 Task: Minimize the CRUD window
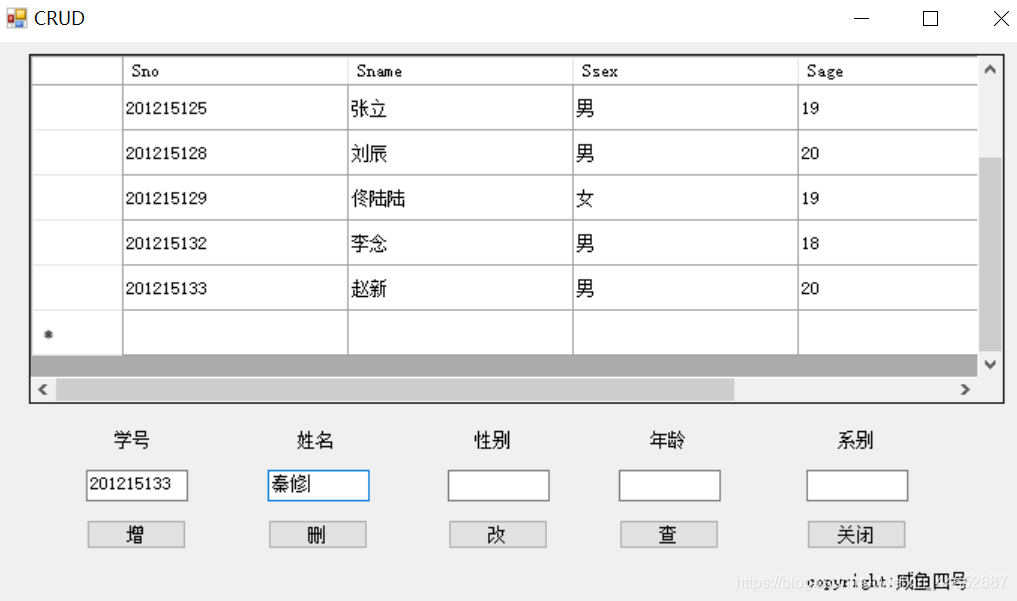(x=861, y=18)
